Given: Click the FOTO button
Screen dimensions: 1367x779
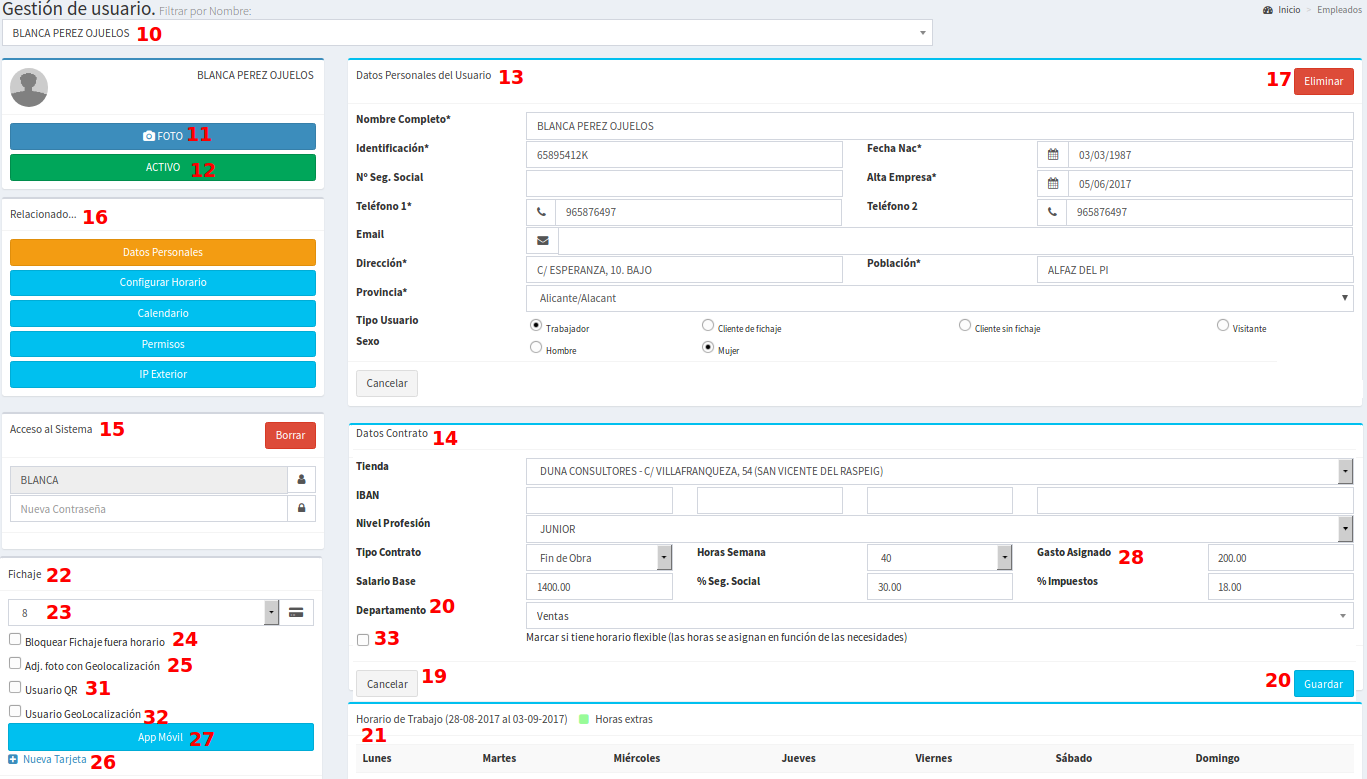Looking at the screenshot, I should tap(163, 136).
